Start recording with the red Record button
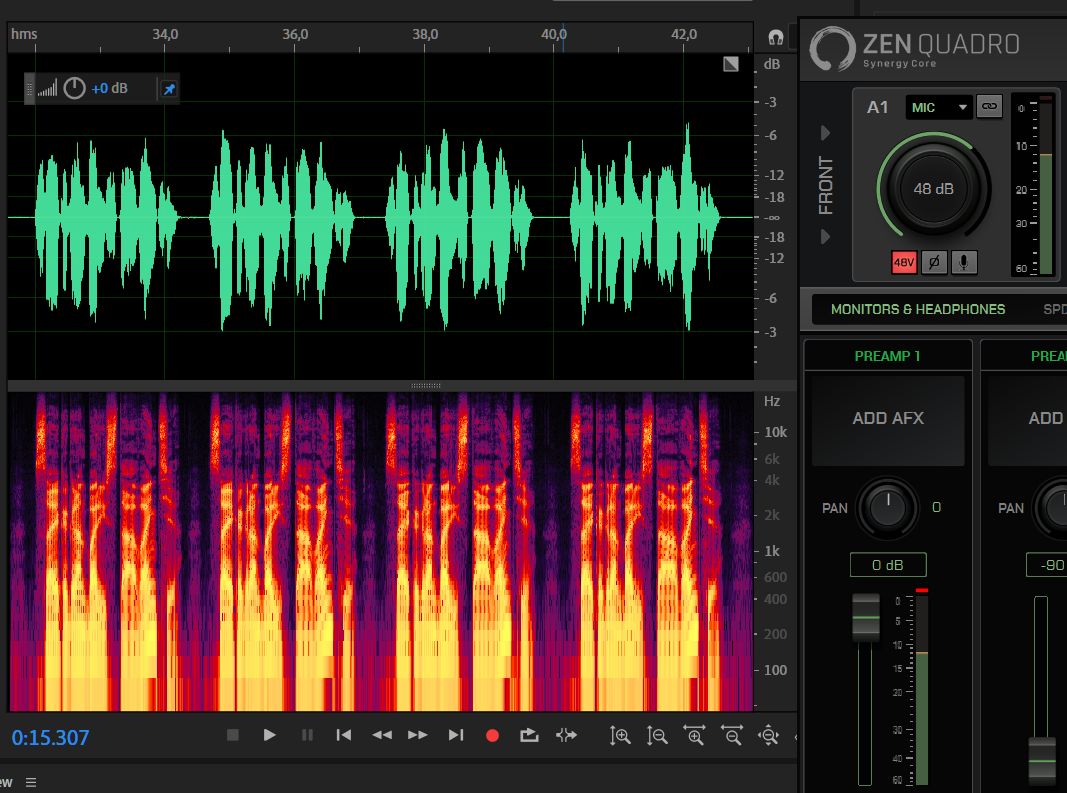The width and height of the screenshot is (1067, 793). point(493,736)
